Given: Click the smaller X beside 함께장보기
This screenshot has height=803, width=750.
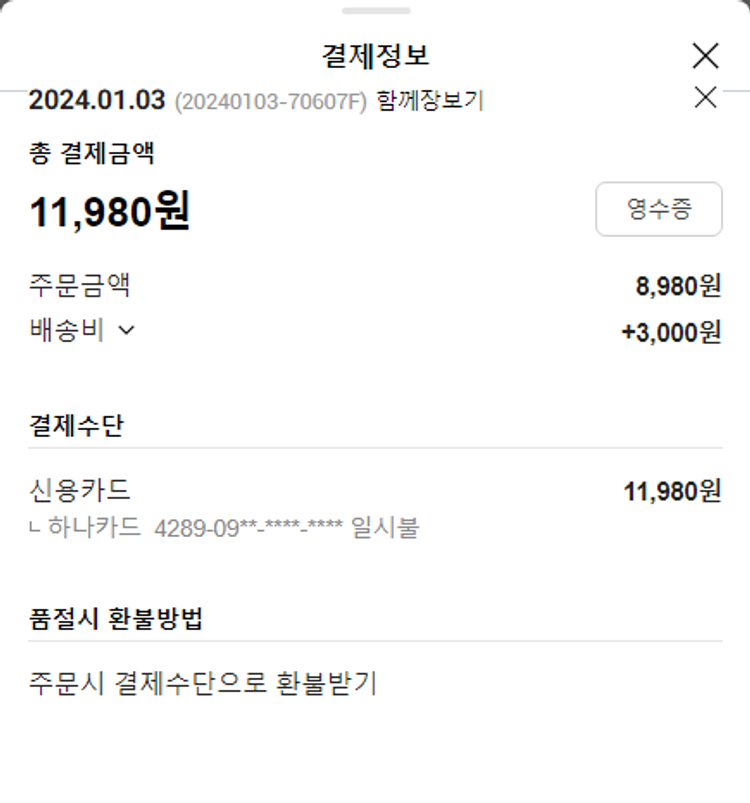Looking at the screenshot, I should (x=705, y=97).
